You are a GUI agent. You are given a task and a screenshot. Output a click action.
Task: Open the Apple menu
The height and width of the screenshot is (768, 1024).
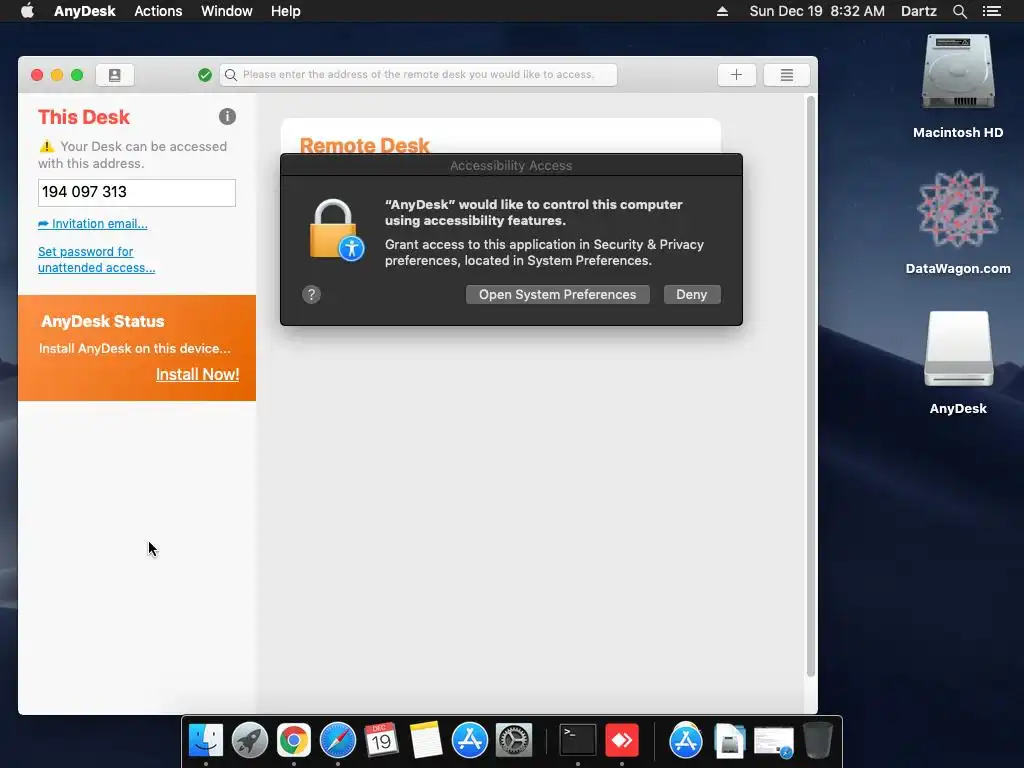27,11
